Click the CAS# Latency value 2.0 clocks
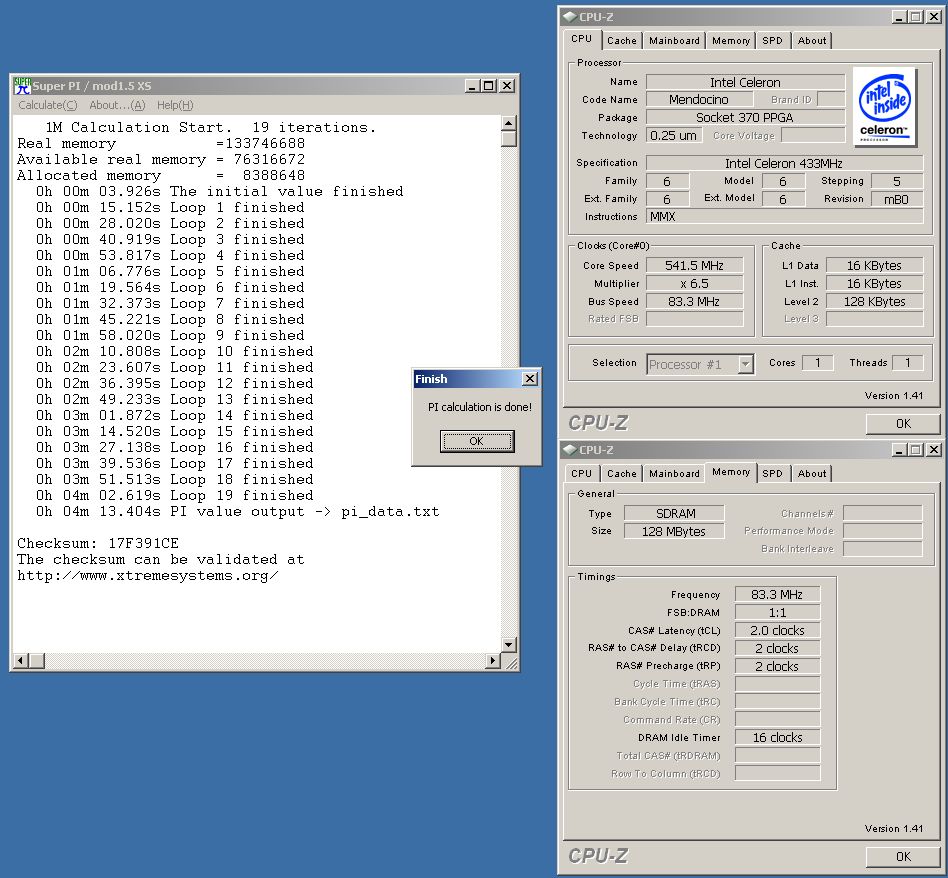 (x=778, y=631)
